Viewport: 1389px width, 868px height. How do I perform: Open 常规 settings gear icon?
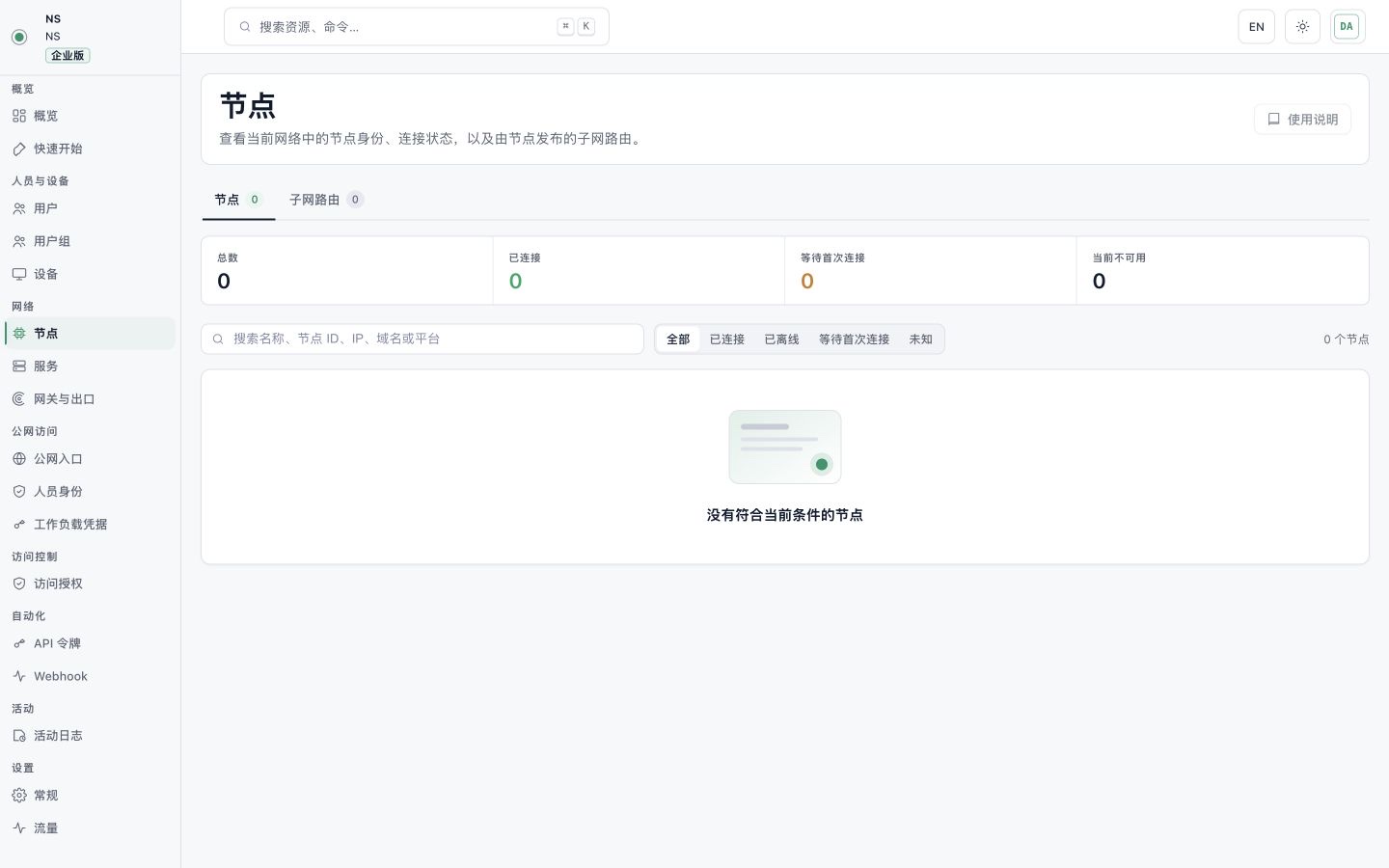(19, 796)
